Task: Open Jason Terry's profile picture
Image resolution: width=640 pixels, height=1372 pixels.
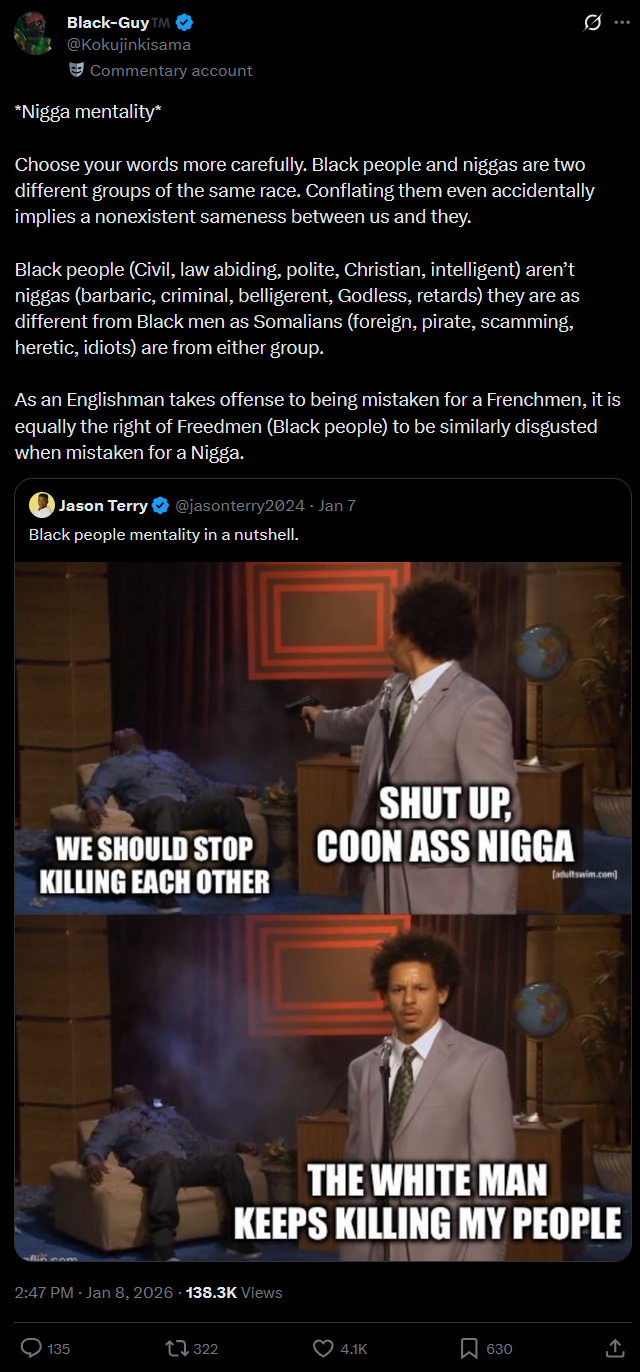Action: (41, 505)
